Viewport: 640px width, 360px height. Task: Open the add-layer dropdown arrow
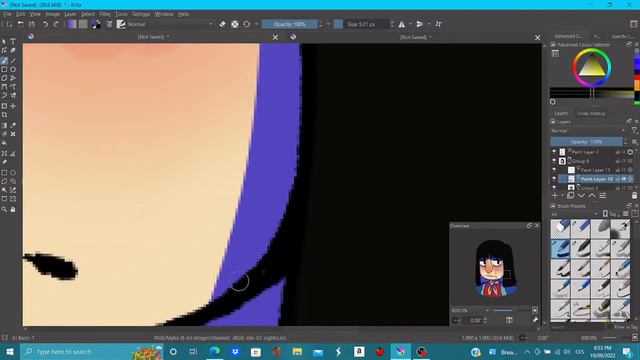pyautogui.click(x=562, y=196)
